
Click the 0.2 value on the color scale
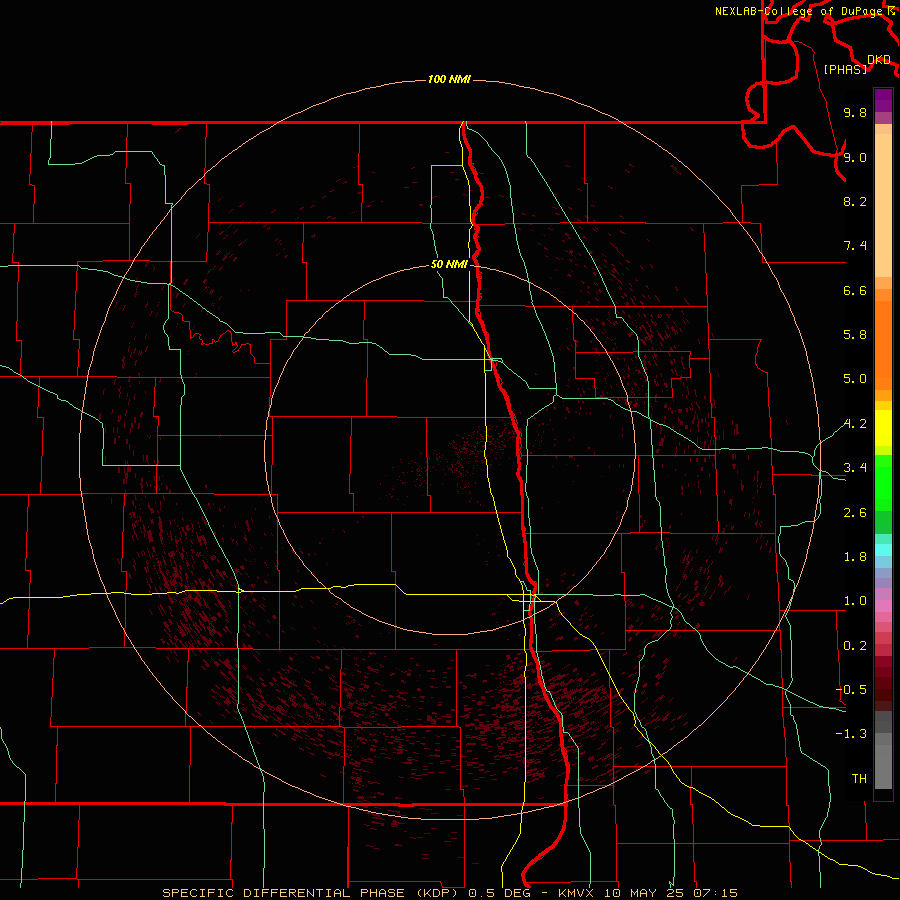click(x=855, y=646)
